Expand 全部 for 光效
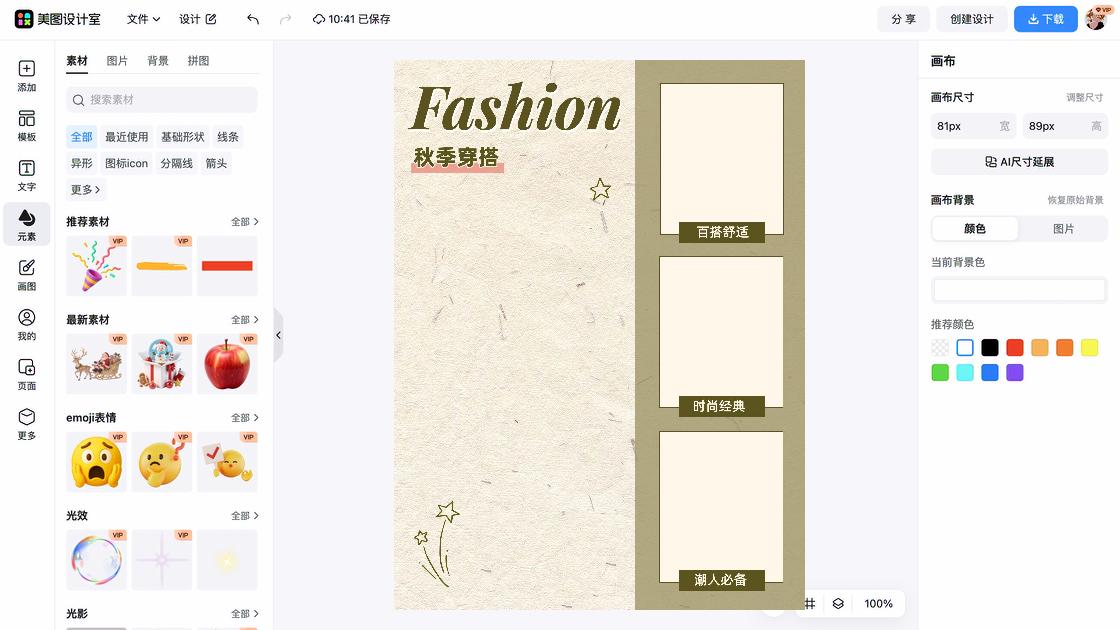 [x=244, y=516]
